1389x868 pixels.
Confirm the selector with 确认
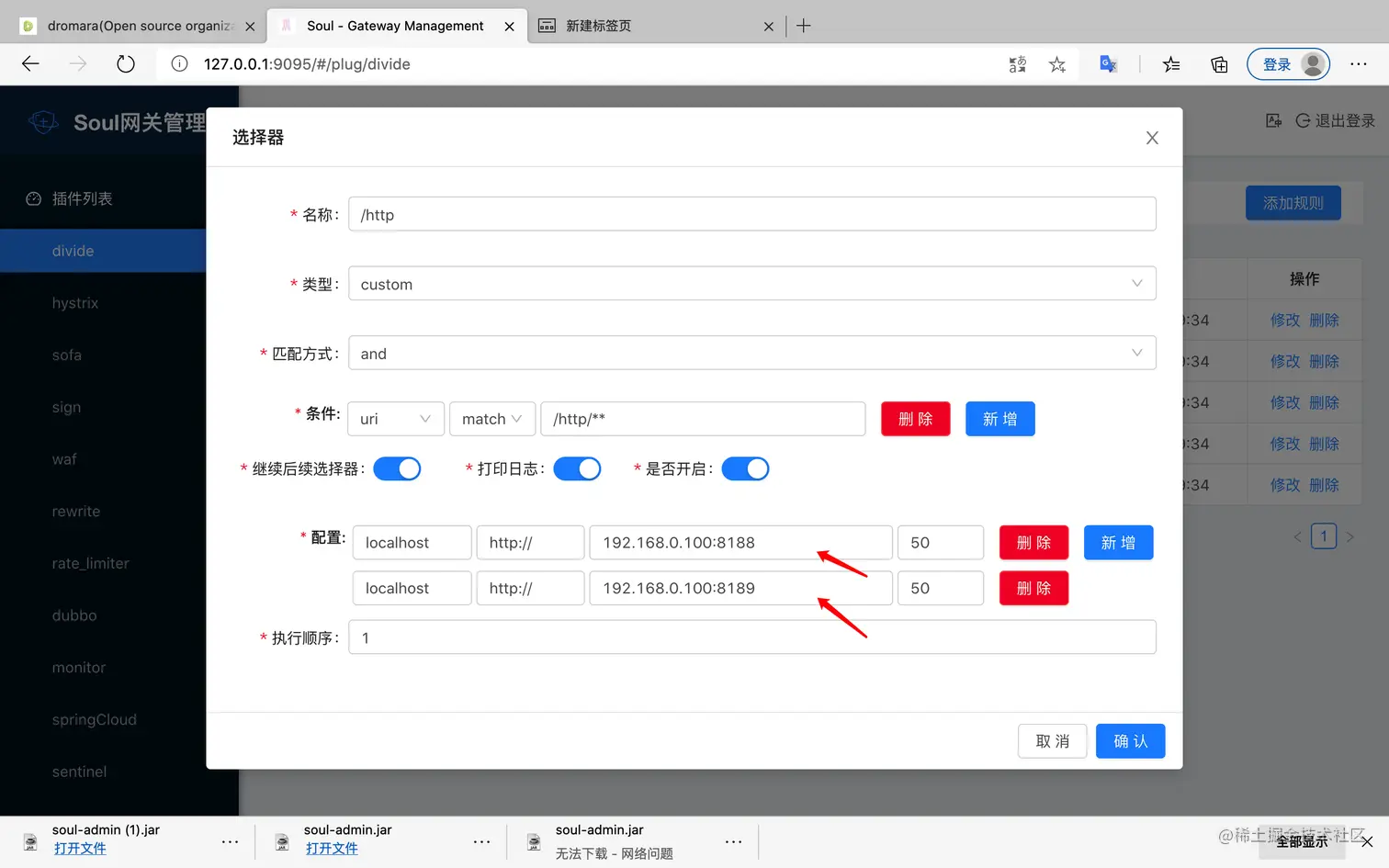pos(1130,740)
